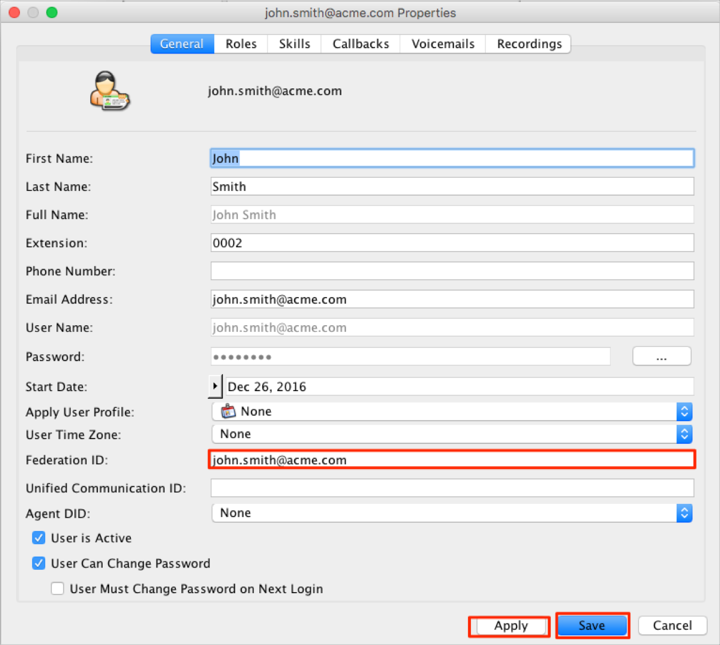Image resolution: width=720 pixels, height=645 pixels.
Task: Toggle User Can Change Password checkbox
Action: click(39, 563)
